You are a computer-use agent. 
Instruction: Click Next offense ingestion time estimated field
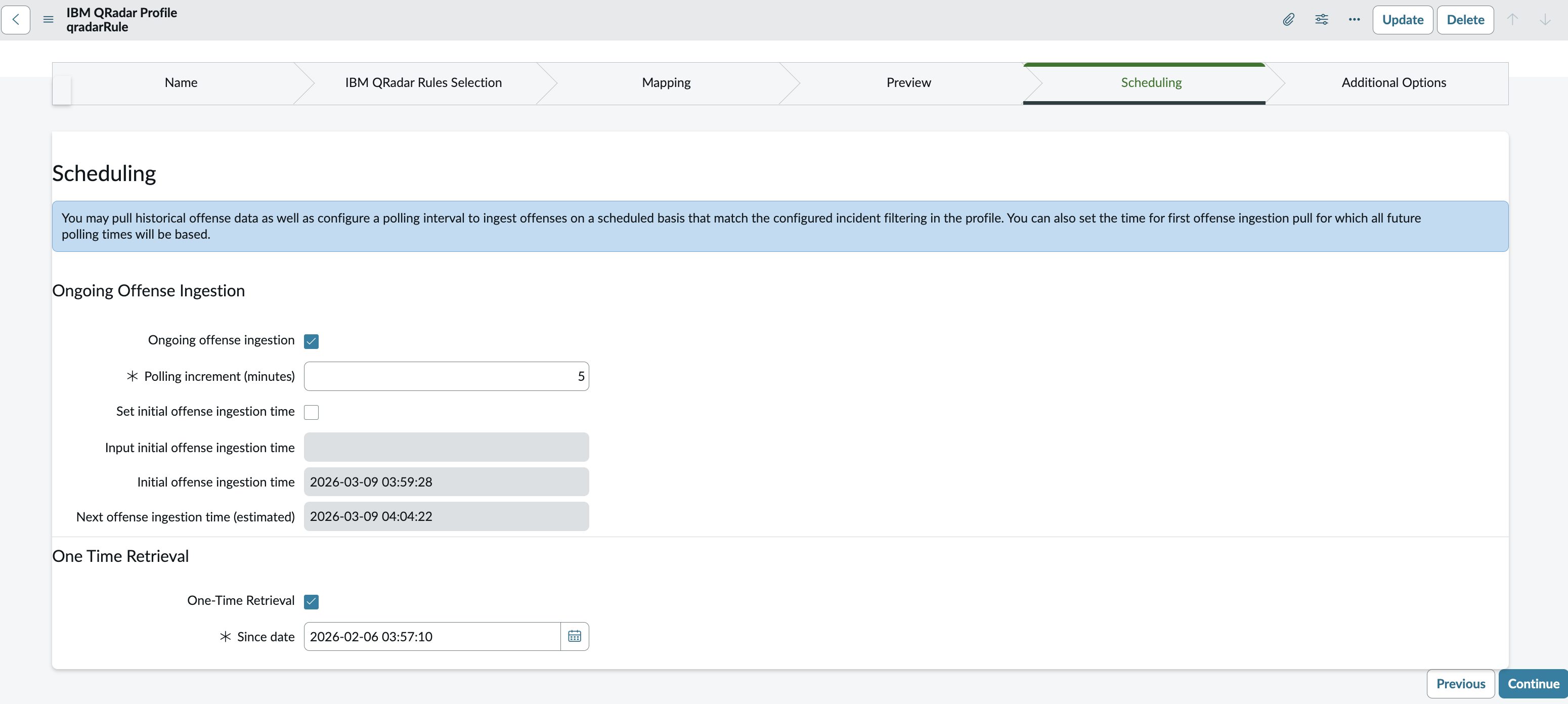[x=446, y=516]
